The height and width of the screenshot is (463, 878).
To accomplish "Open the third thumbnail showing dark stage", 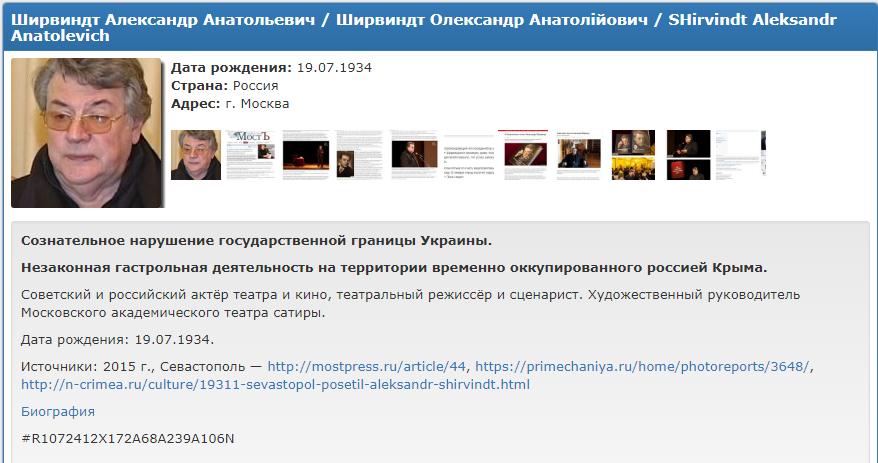I will tap(304, 155).
